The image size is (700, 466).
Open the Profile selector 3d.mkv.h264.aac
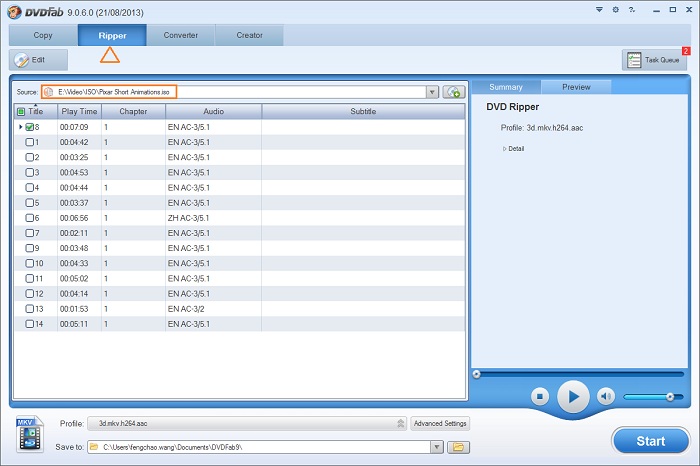(x=247, y=423)
